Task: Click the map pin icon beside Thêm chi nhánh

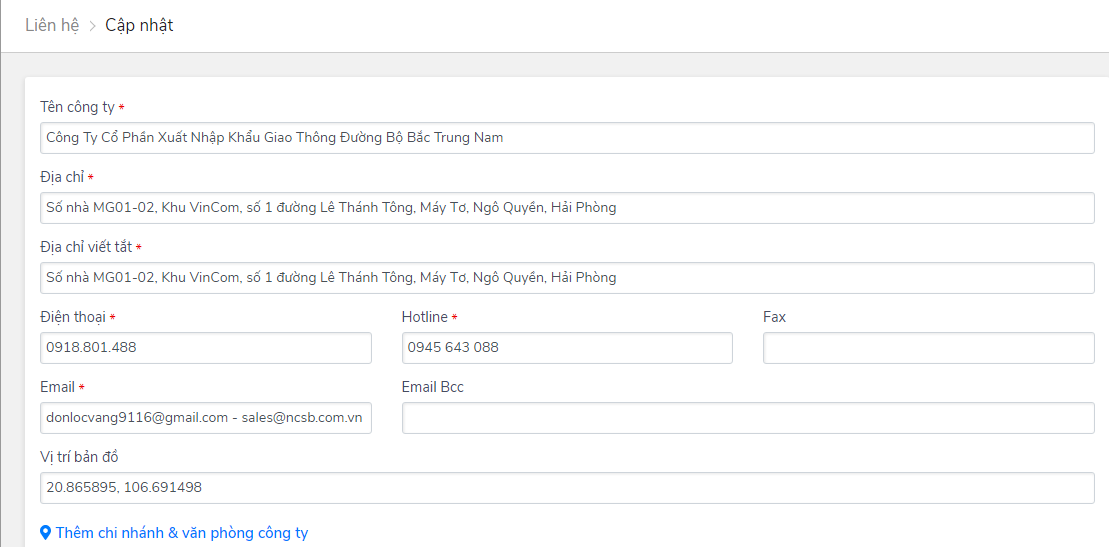Action: [45, 533]
